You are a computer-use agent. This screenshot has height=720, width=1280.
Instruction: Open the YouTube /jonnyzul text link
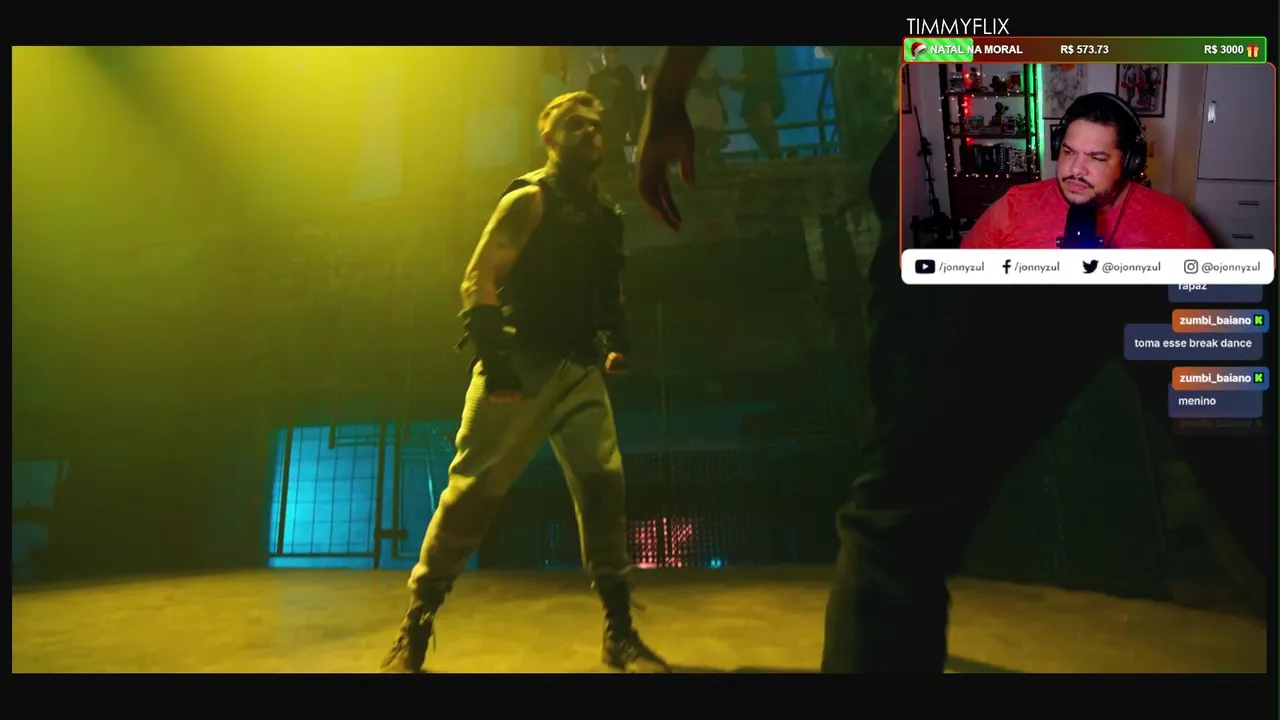(961, 267)
